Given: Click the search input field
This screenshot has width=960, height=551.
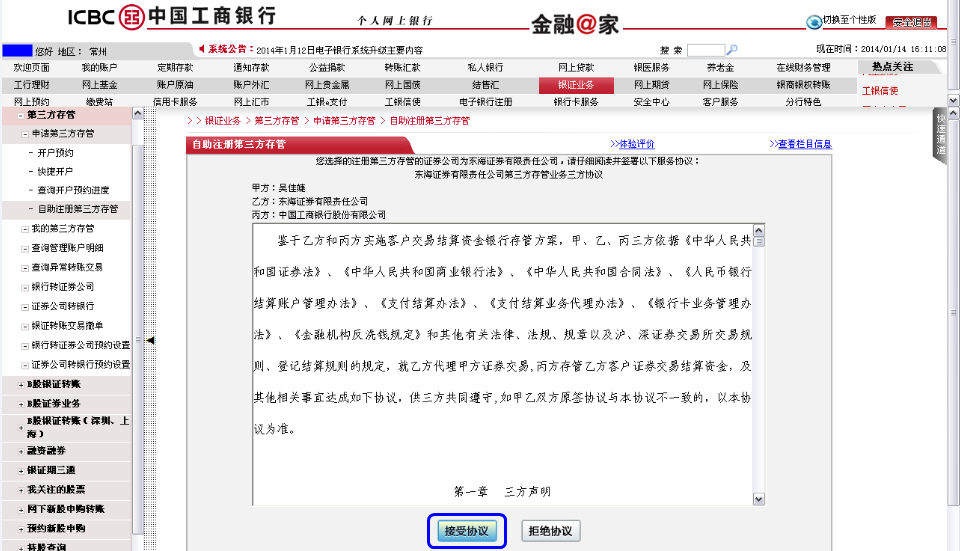Looking at the screenshot, I should pyautogui.click(x=705, y=50).
